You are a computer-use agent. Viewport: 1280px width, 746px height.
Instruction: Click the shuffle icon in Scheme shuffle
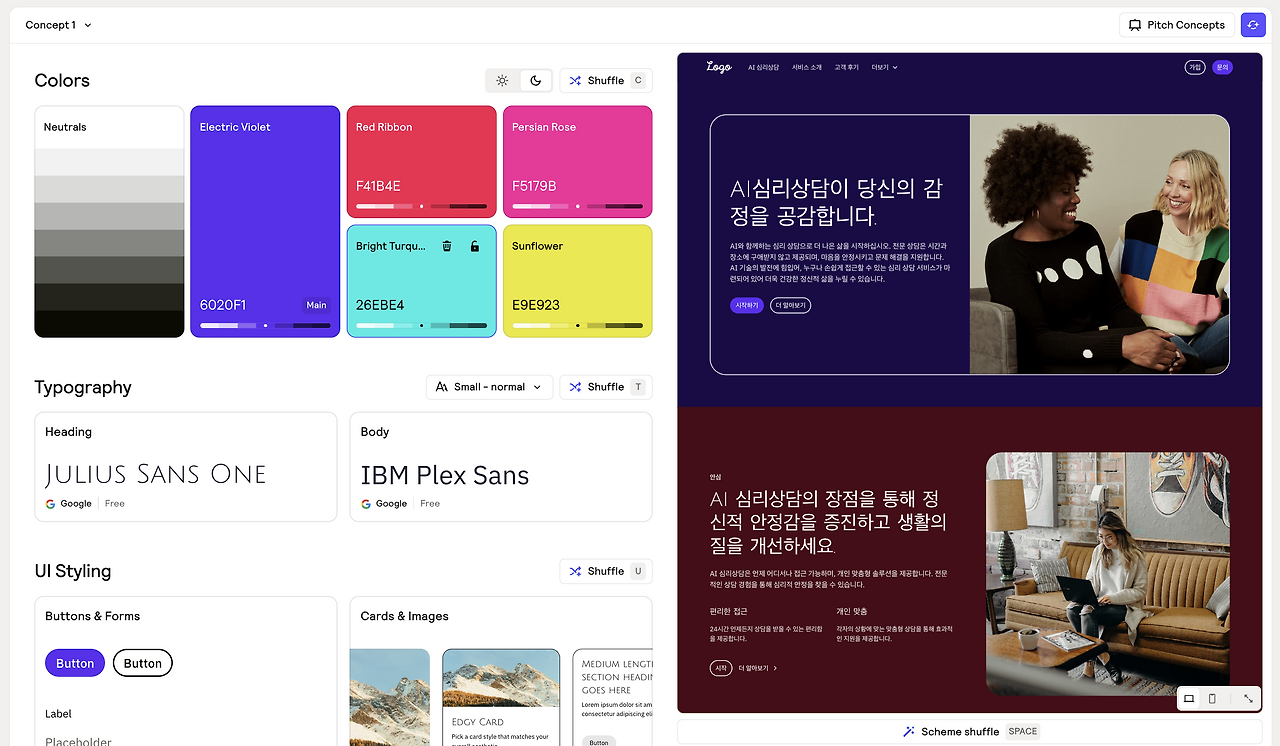click(908, 731)
